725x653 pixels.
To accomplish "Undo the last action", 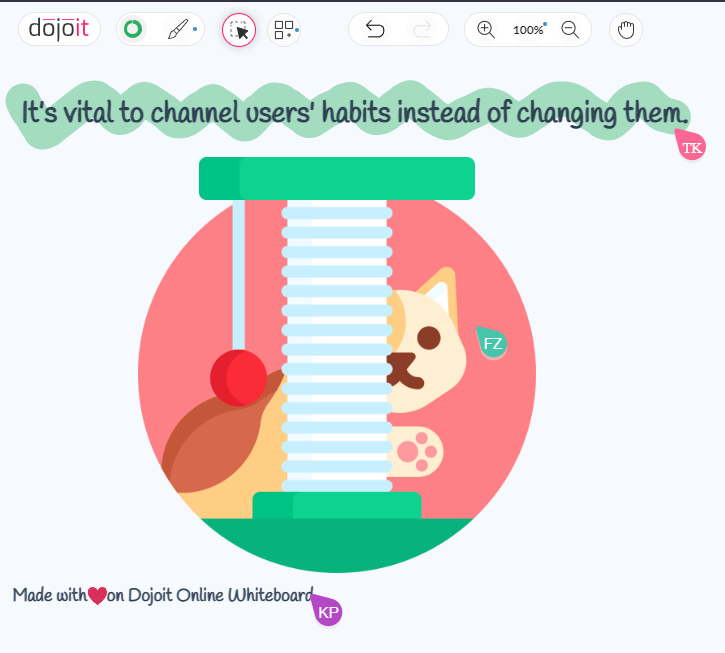I will [375, 29].
